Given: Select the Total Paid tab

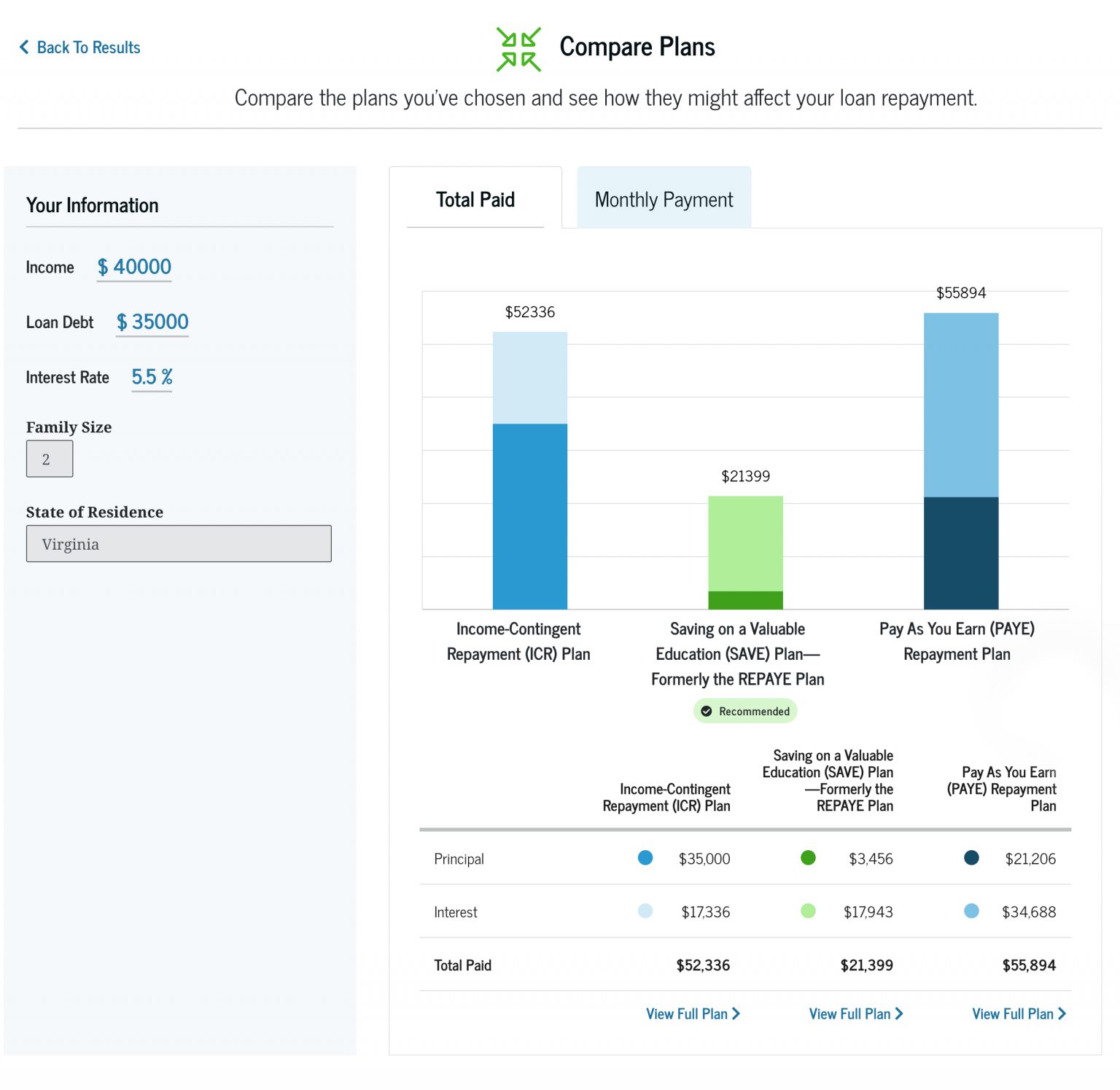Looking at the screenshot, I should click(475, 199).
